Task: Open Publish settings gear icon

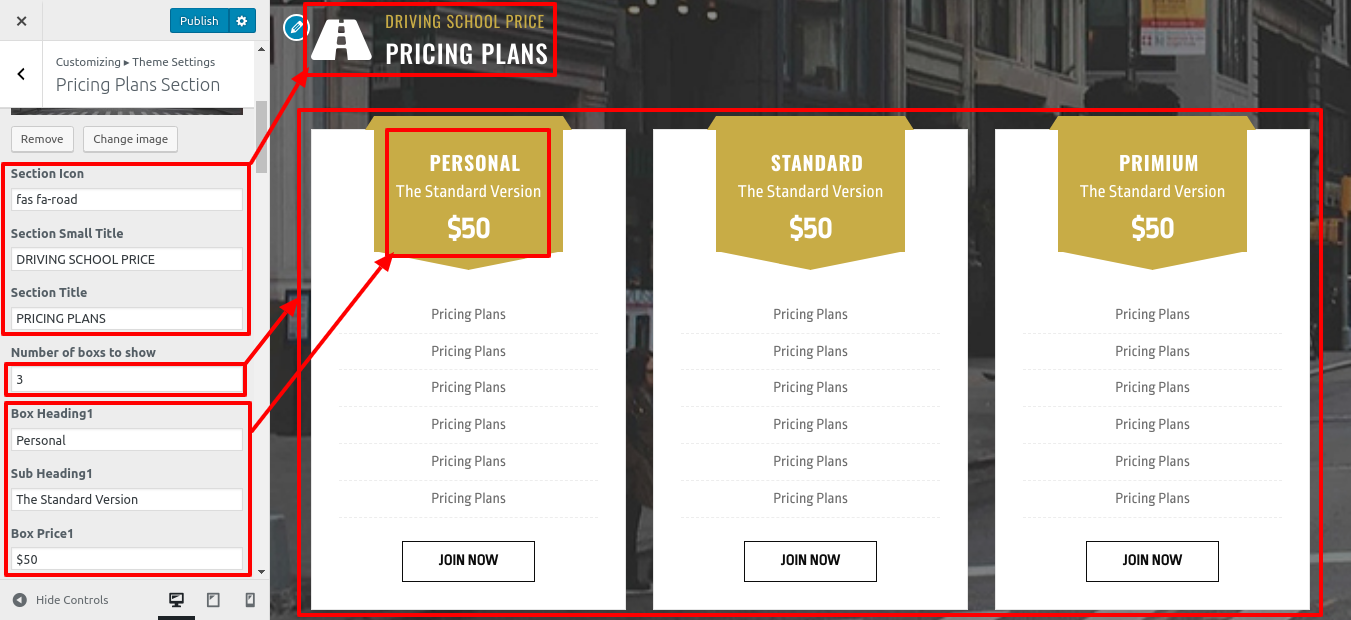Action: (x=242, y=21)
